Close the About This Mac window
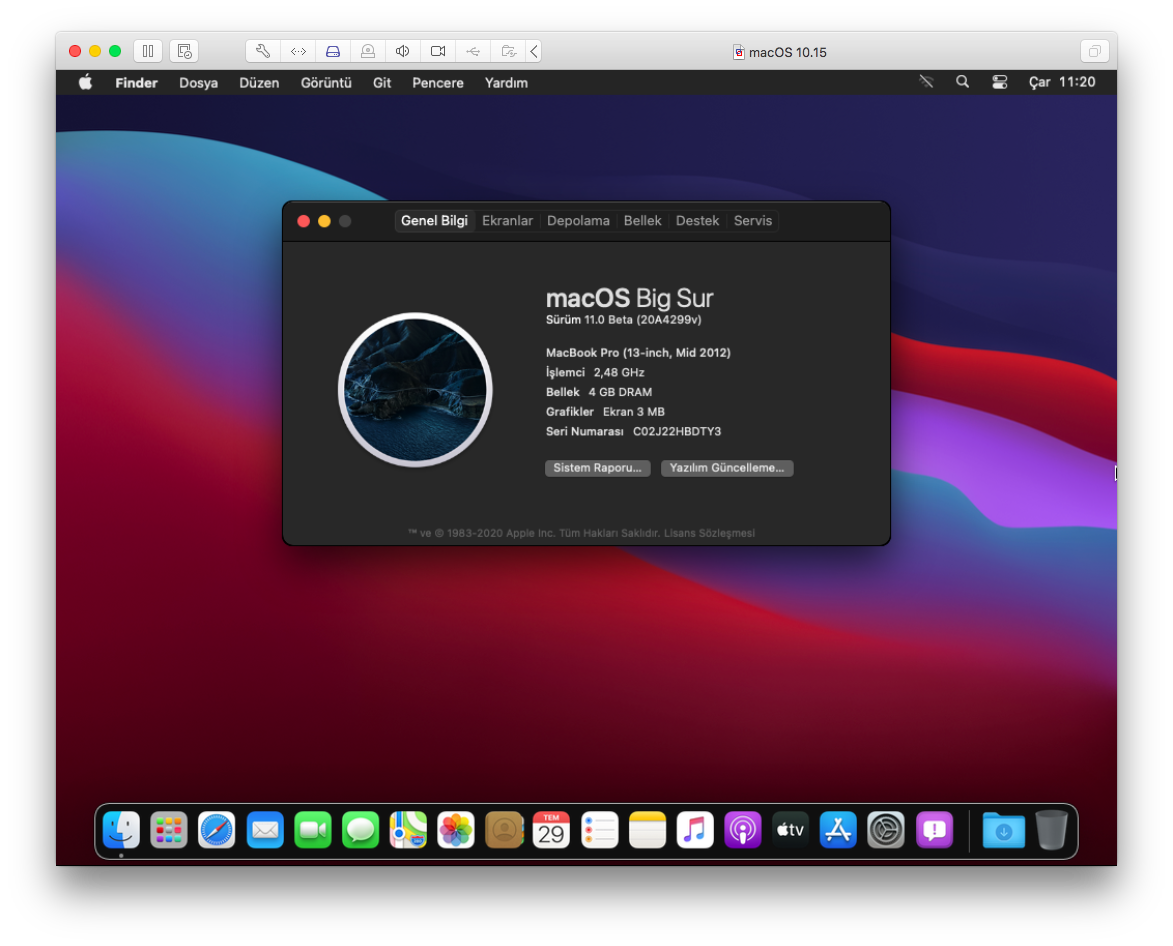 [304, 221]
